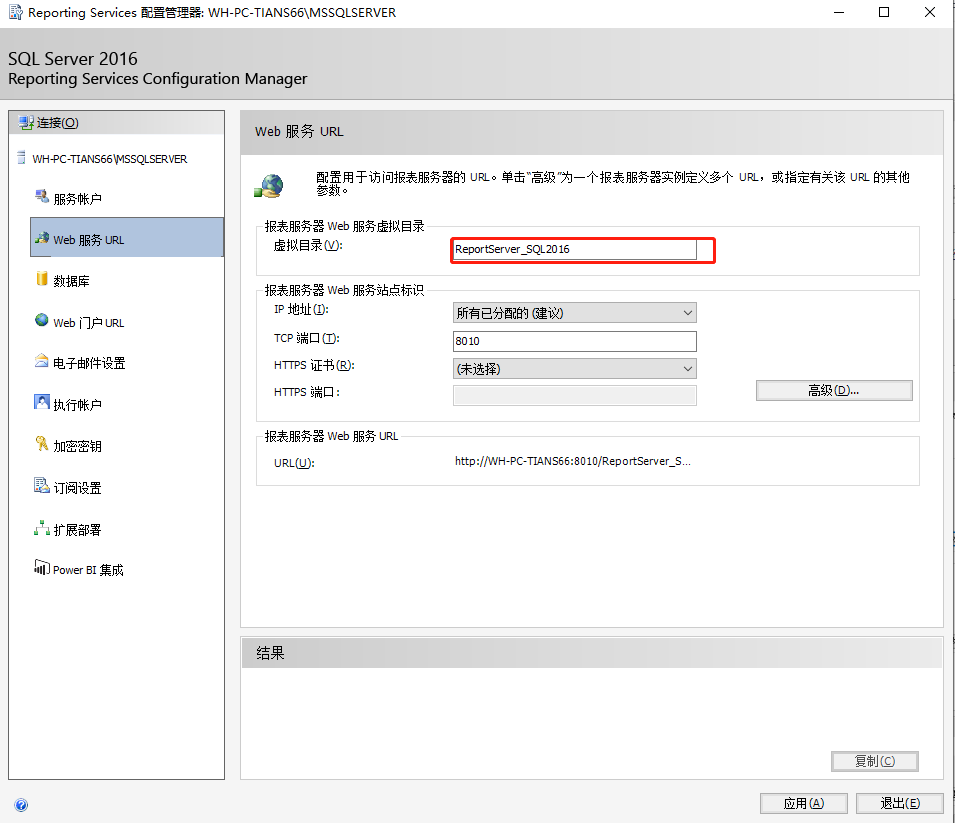Select the Web 服务 URL page
955x823 pixels.
click(127, 238)
